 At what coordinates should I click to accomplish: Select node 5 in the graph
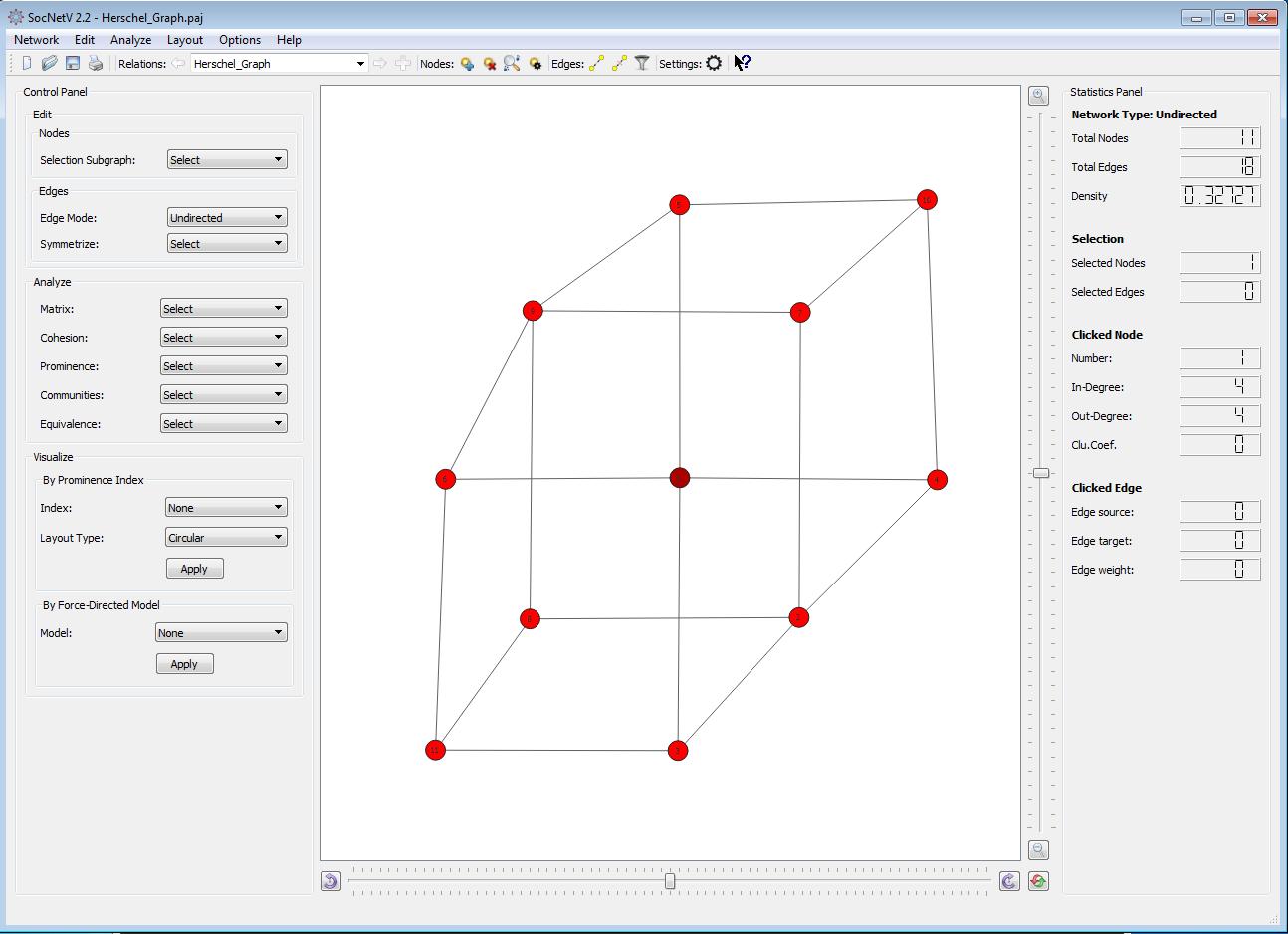(679, 205)
